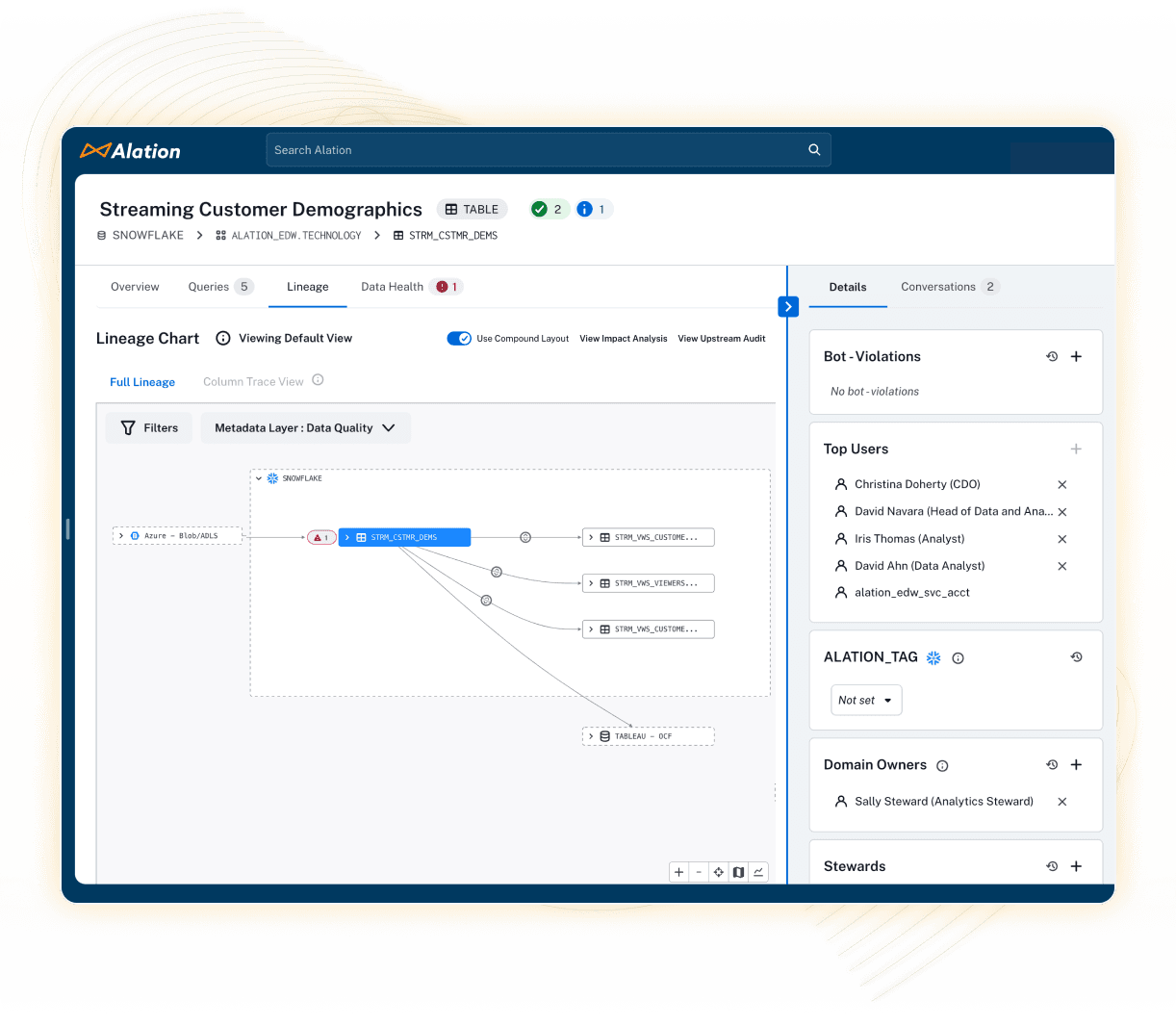Screen dimensions: 1176x1026
Task: Disable the Use Compound Layout toggle
Action: 459,338
